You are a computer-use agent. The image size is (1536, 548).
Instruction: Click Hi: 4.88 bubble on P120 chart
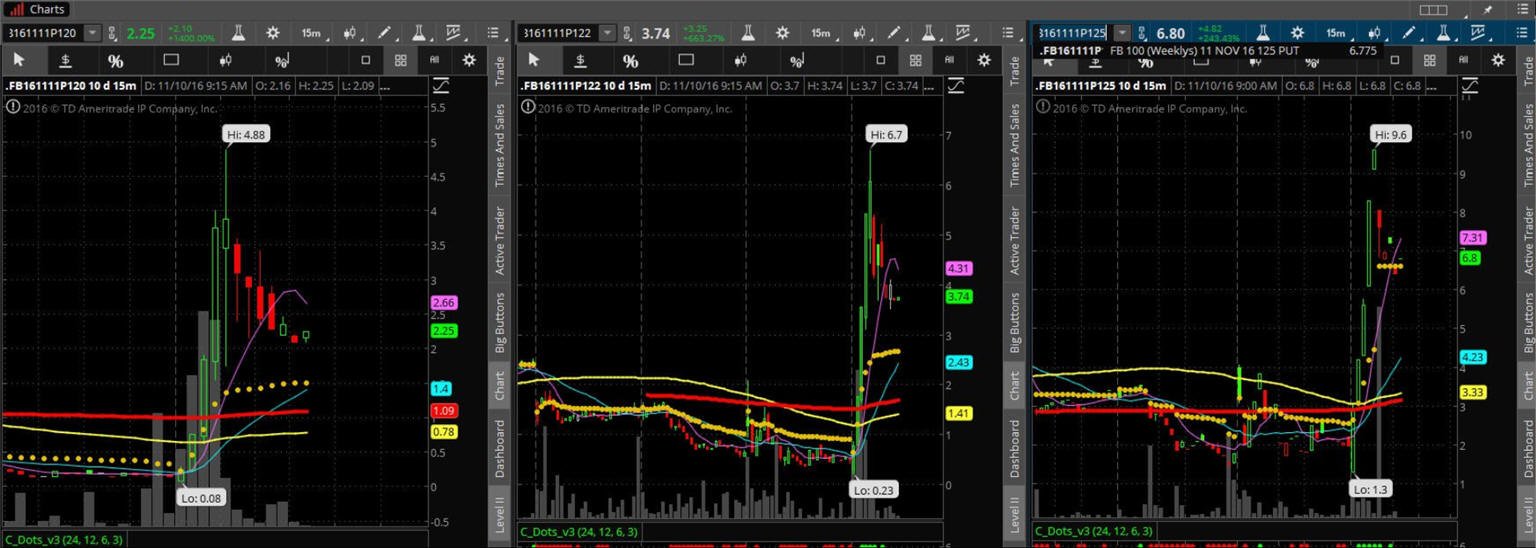[246, 132]
